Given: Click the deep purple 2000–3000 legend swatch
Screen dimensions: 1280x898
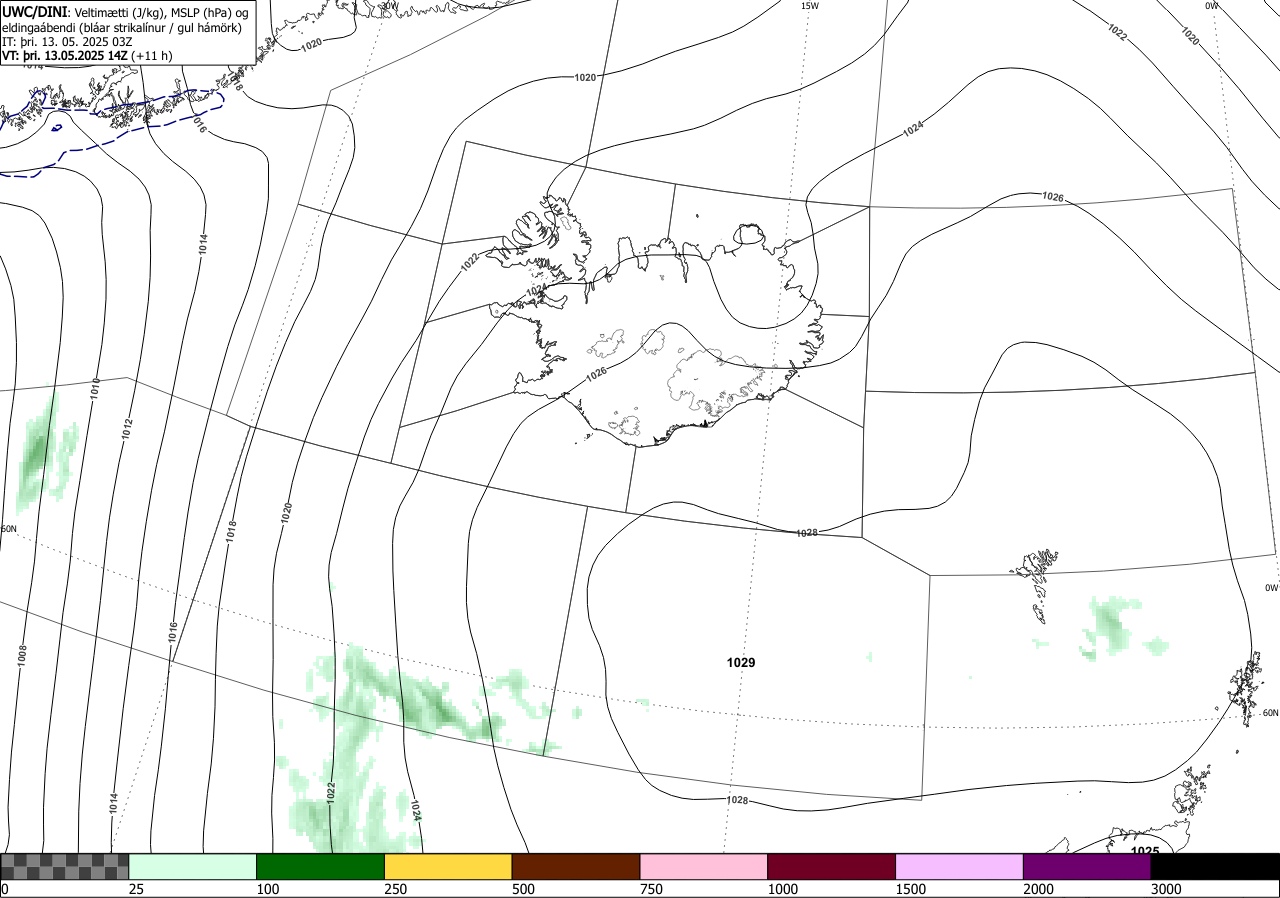Looking at the screenshot, I should pyautogui.click(x=1087, y=866).
